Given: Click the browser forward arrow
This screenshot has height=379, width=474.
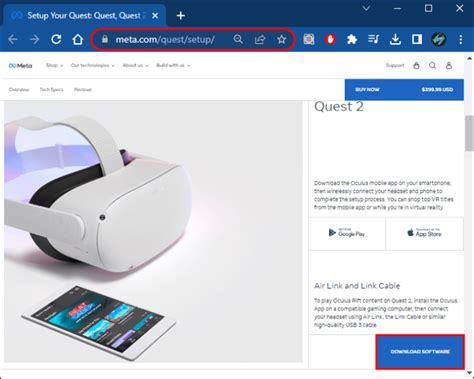Looking at the screenshot, I should pos(34,40).
